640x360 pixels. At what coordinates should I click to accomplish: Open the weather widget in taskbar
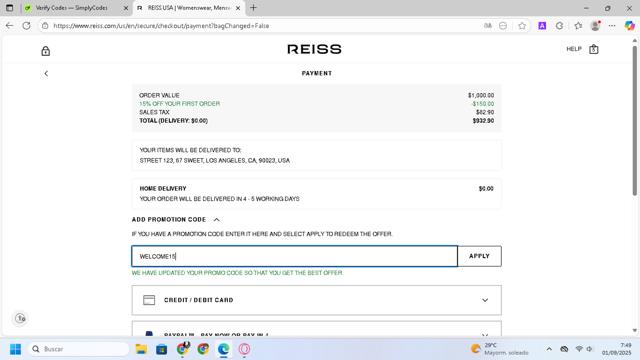coord(500,349)
